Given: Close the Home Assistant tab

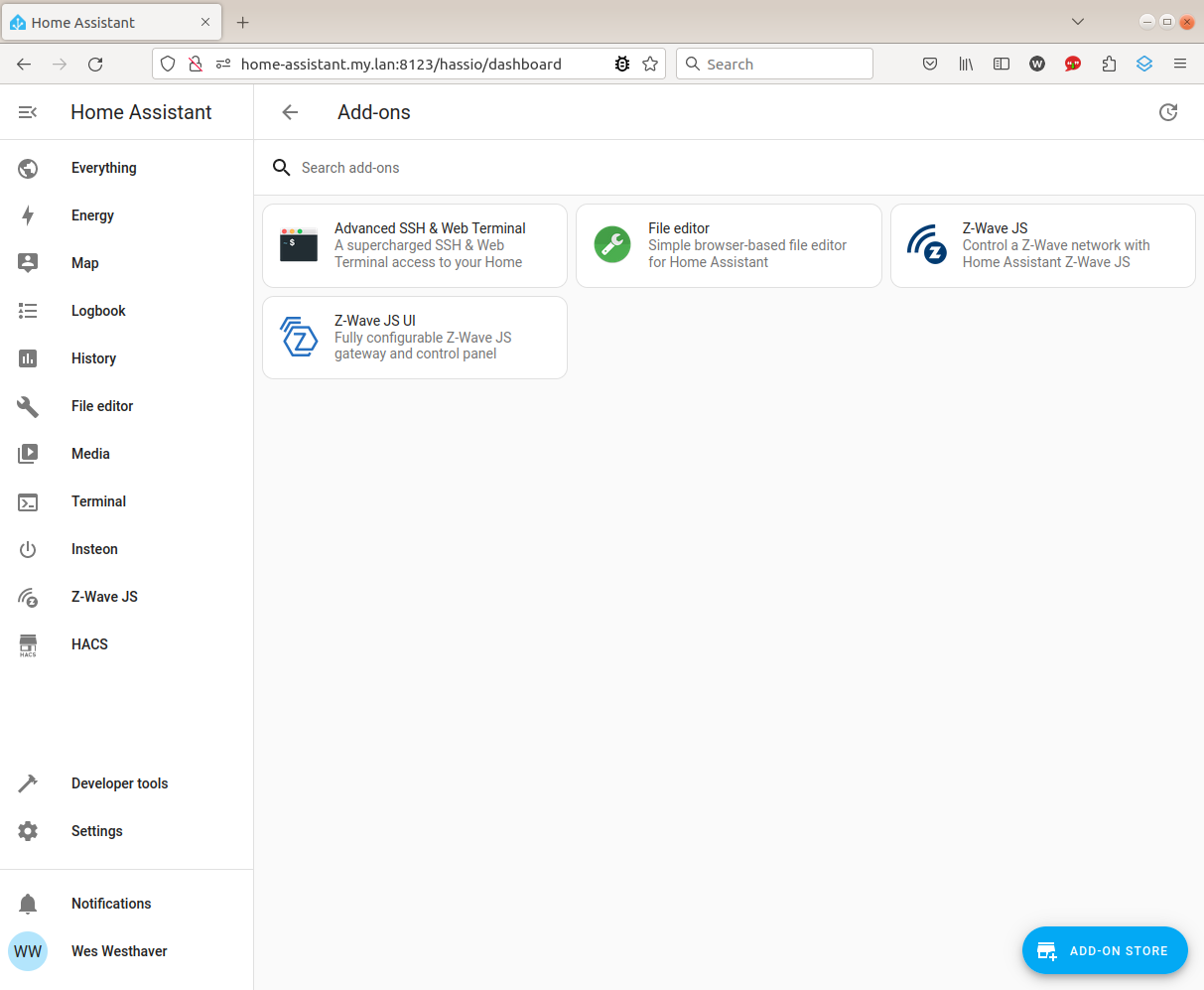Looking at the screenshot, I should click(x=205, y=22).
